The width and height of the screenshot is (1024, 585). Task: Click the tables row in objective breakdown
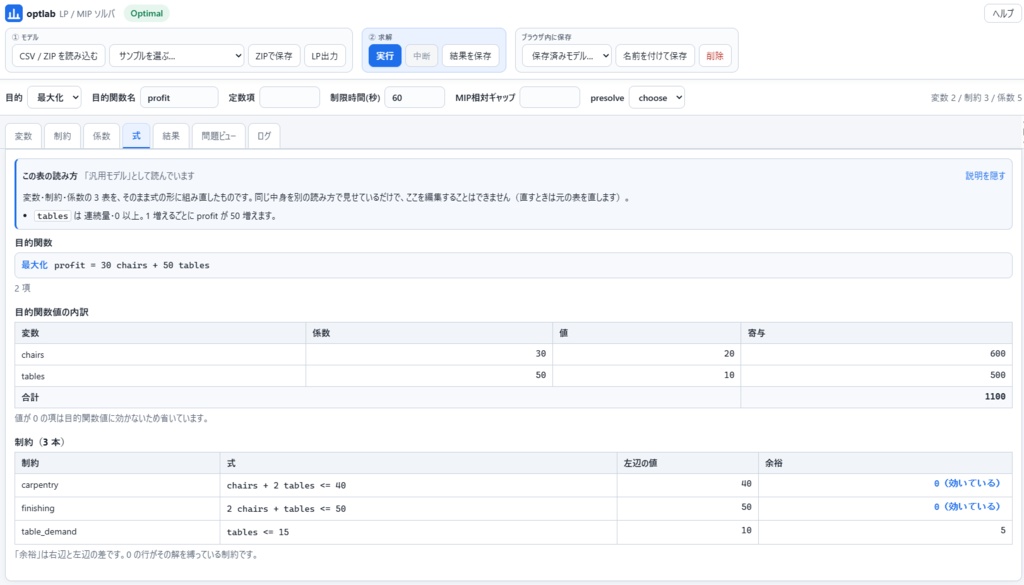point(513,375)
